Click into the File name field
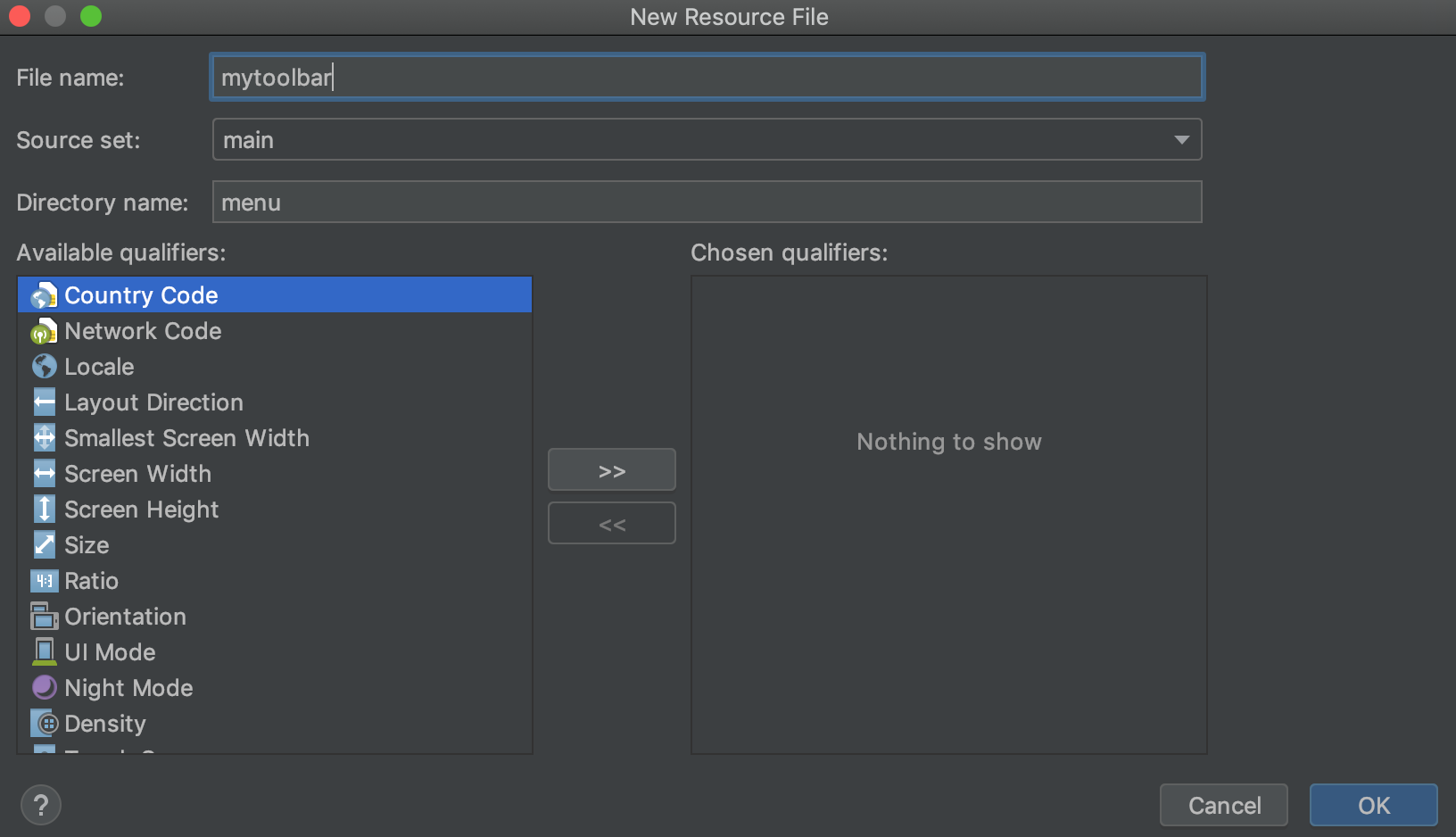 707,78
